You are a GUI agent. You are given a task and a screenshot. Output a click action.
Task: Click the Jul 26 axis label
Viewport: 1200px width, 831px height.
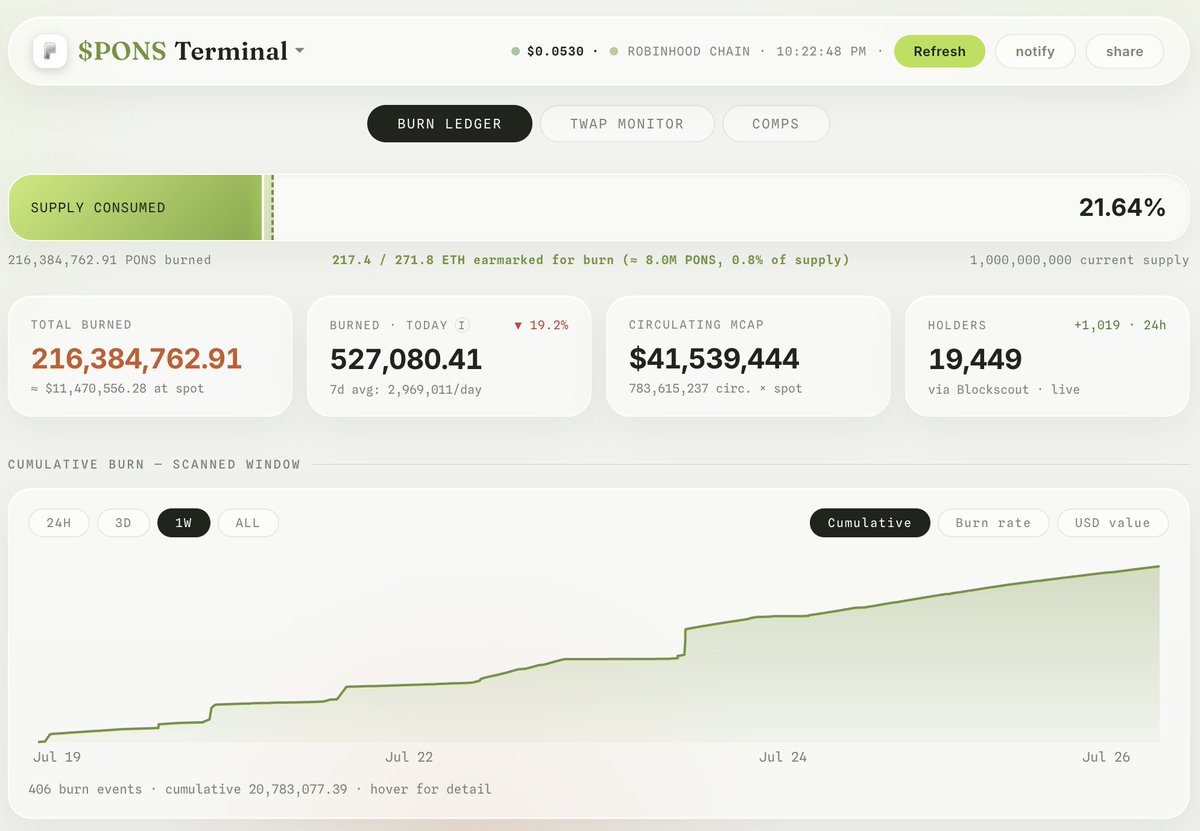pyautogui.click(x=1107, y=757)
